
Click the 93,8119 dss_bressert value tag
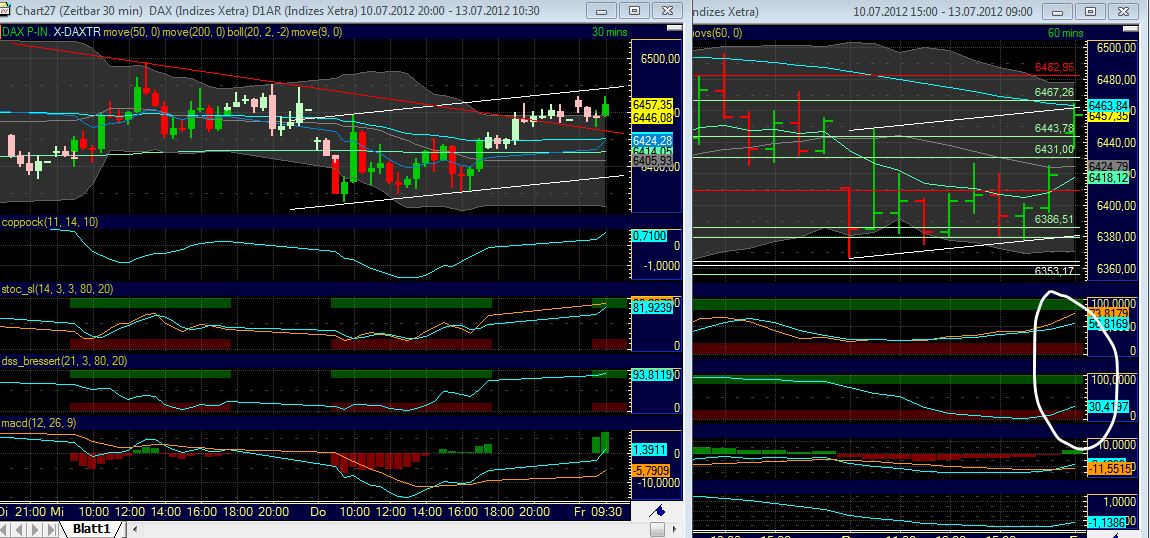click(x=653, y=375)
